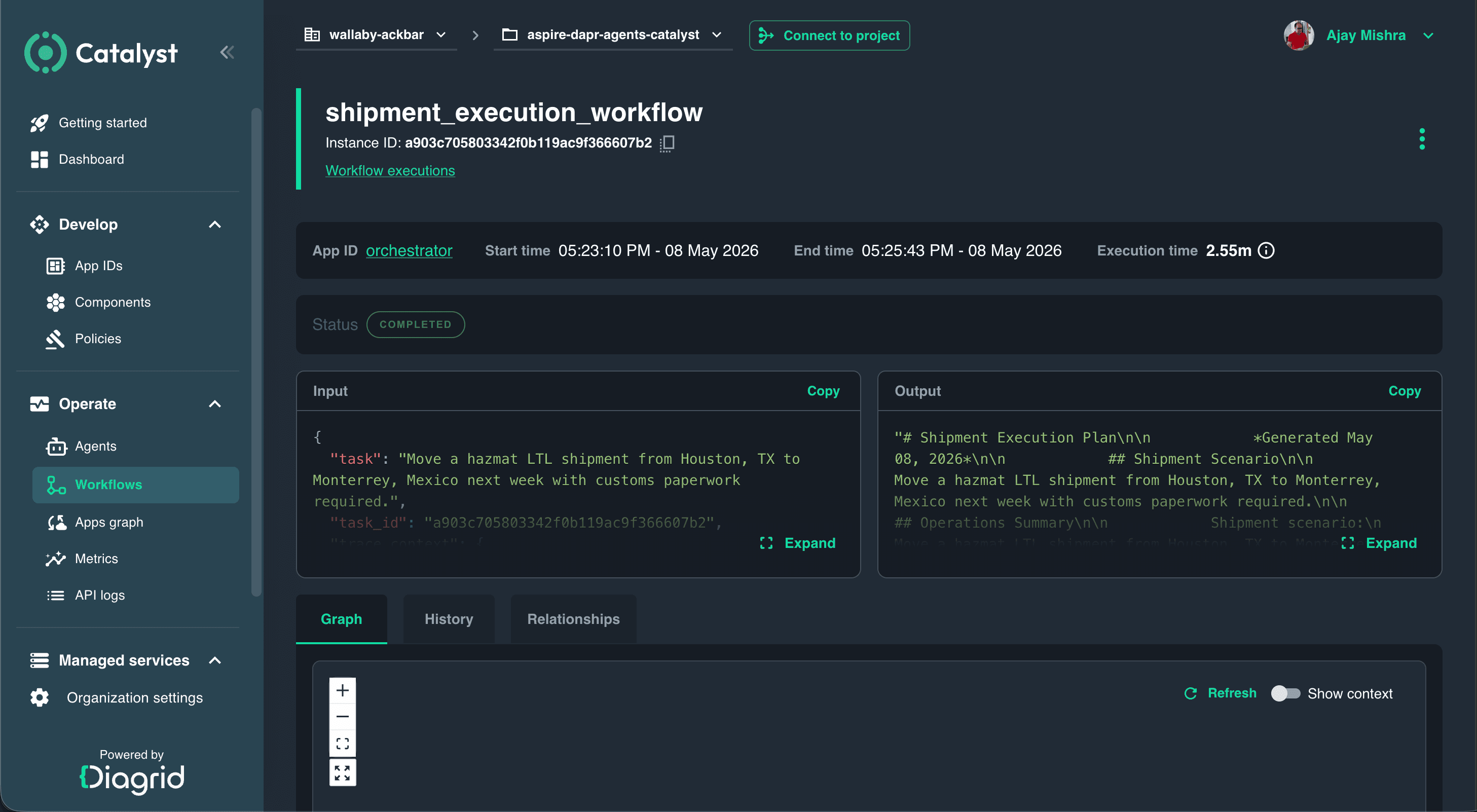Collapse the Develop section chevron

pyautogui.click(x=215, y=224)
